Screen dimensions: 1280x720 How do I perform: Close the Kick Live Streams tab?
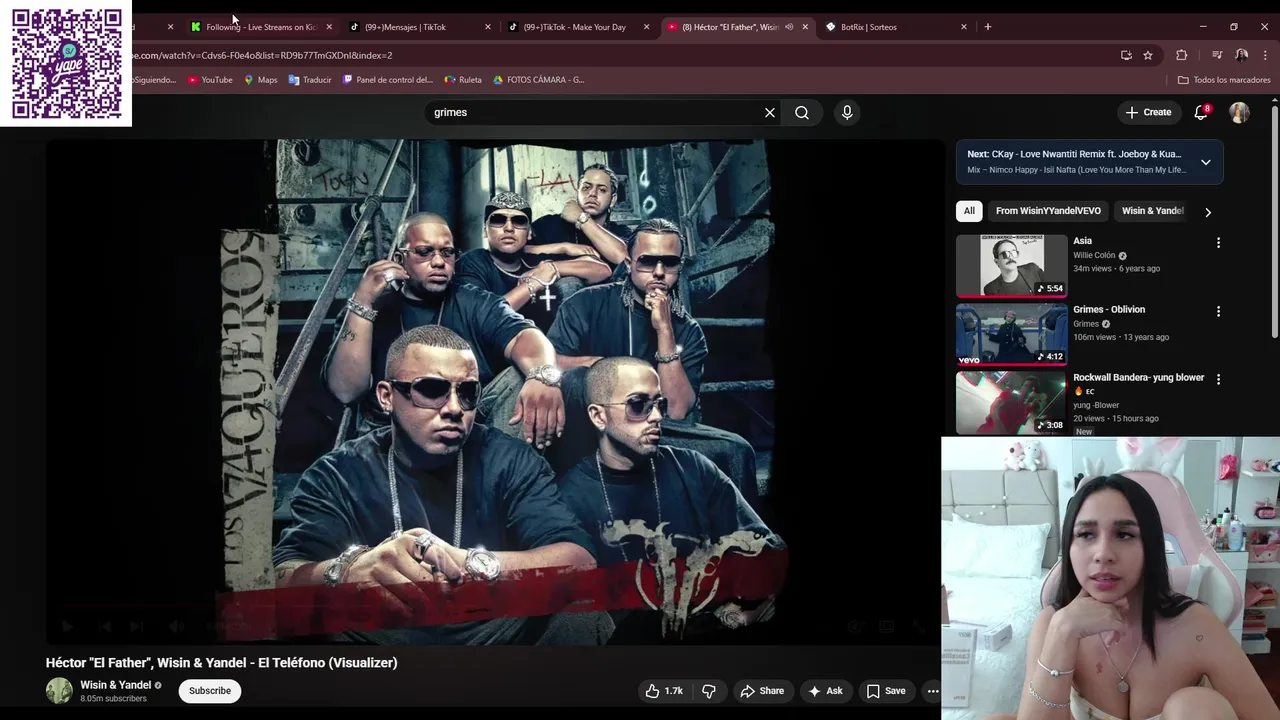click(x=329, y=27)
